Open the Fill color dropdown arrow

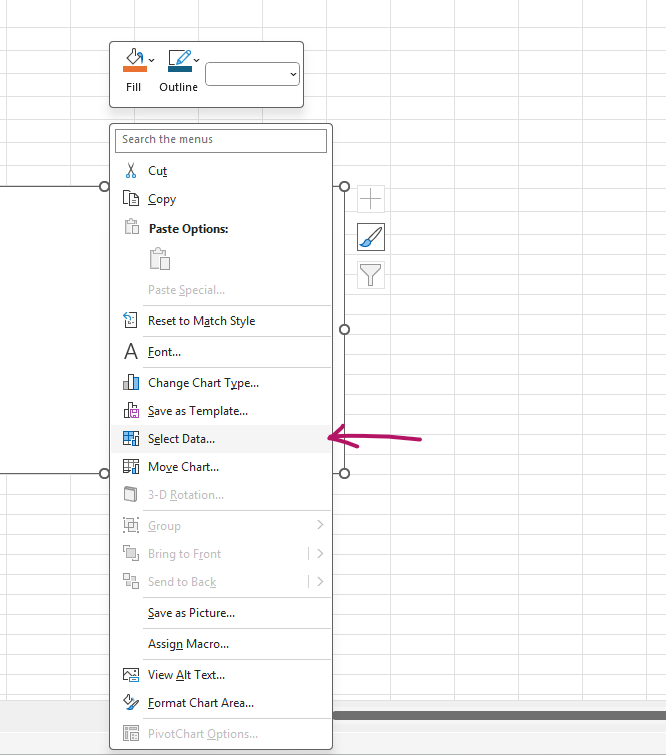[x=152, y=60]
